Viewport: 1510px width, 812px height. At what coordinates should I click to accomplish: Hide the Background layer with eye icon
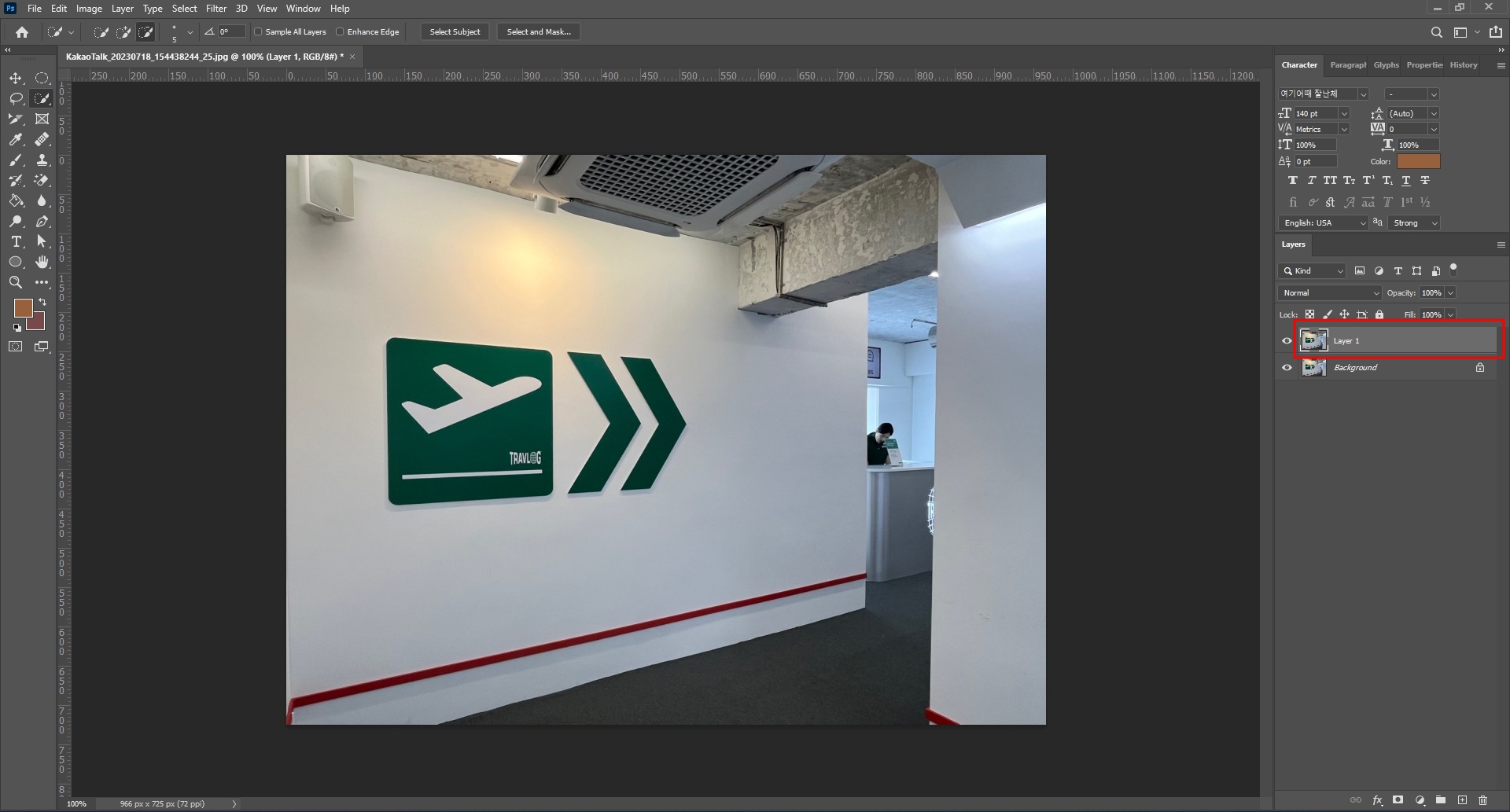pyautogui.click(x=1287, y=368)
